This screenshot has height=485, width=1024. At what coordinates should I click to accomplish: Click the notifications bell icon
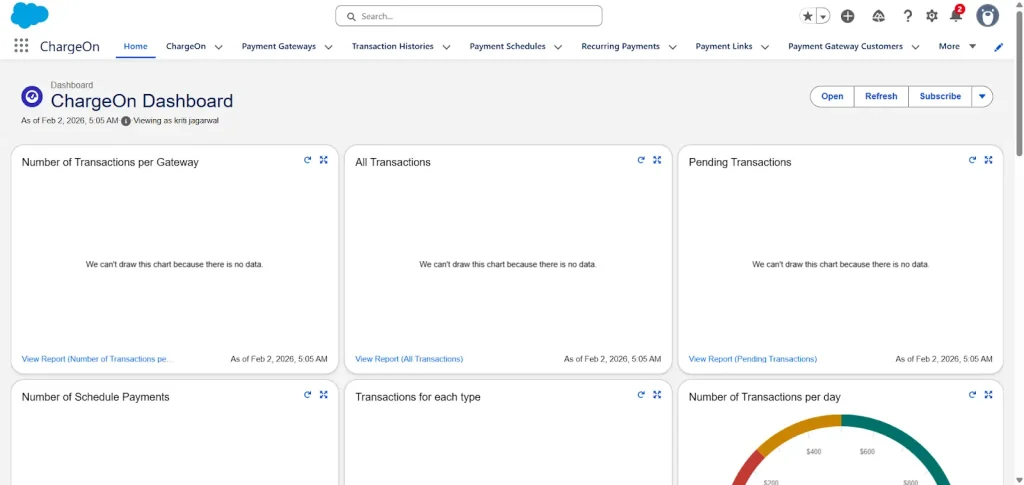(x=956, y=16)
